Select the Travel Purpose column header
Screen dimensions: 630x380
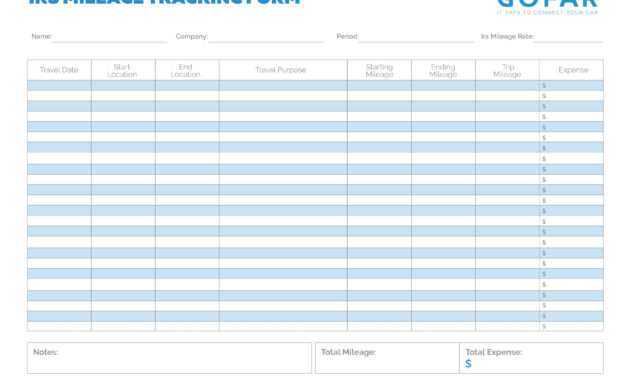point(283,70)
